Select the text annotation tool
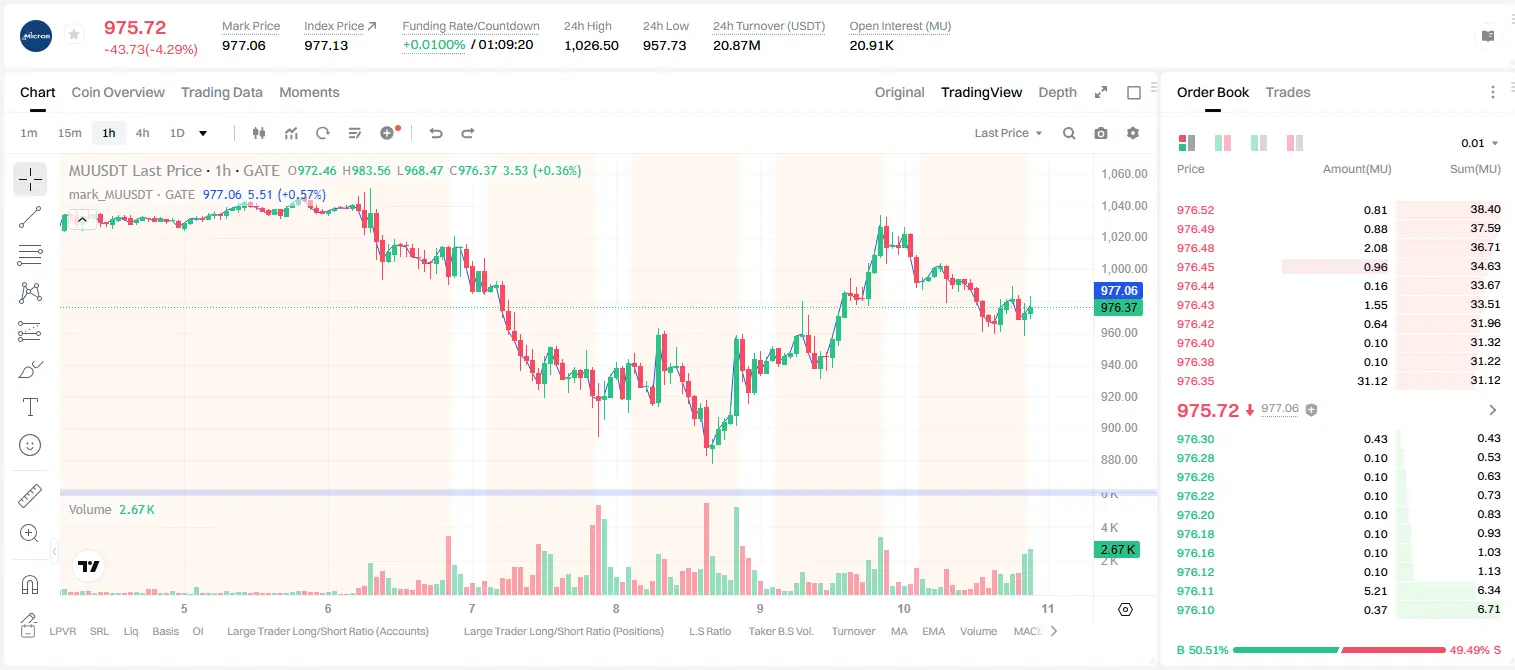 pyautogui.click(x=30, y=407)
